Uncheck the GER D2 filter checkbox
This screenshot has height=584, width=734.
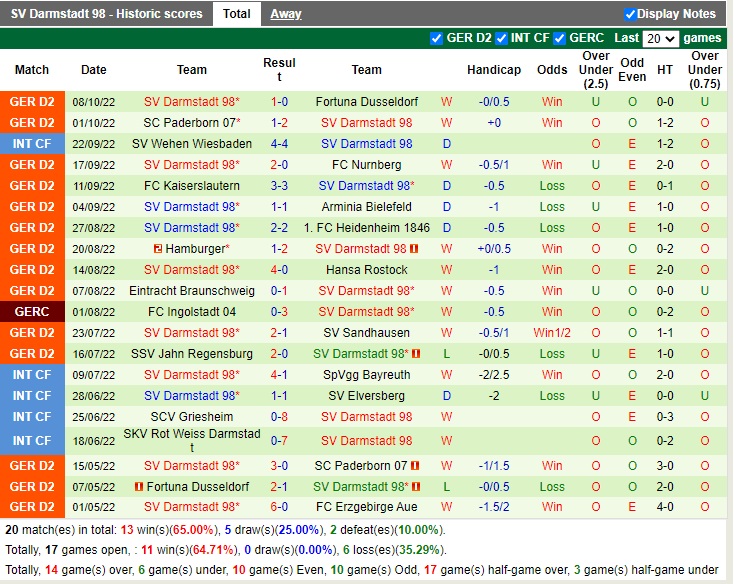point(436,38)
